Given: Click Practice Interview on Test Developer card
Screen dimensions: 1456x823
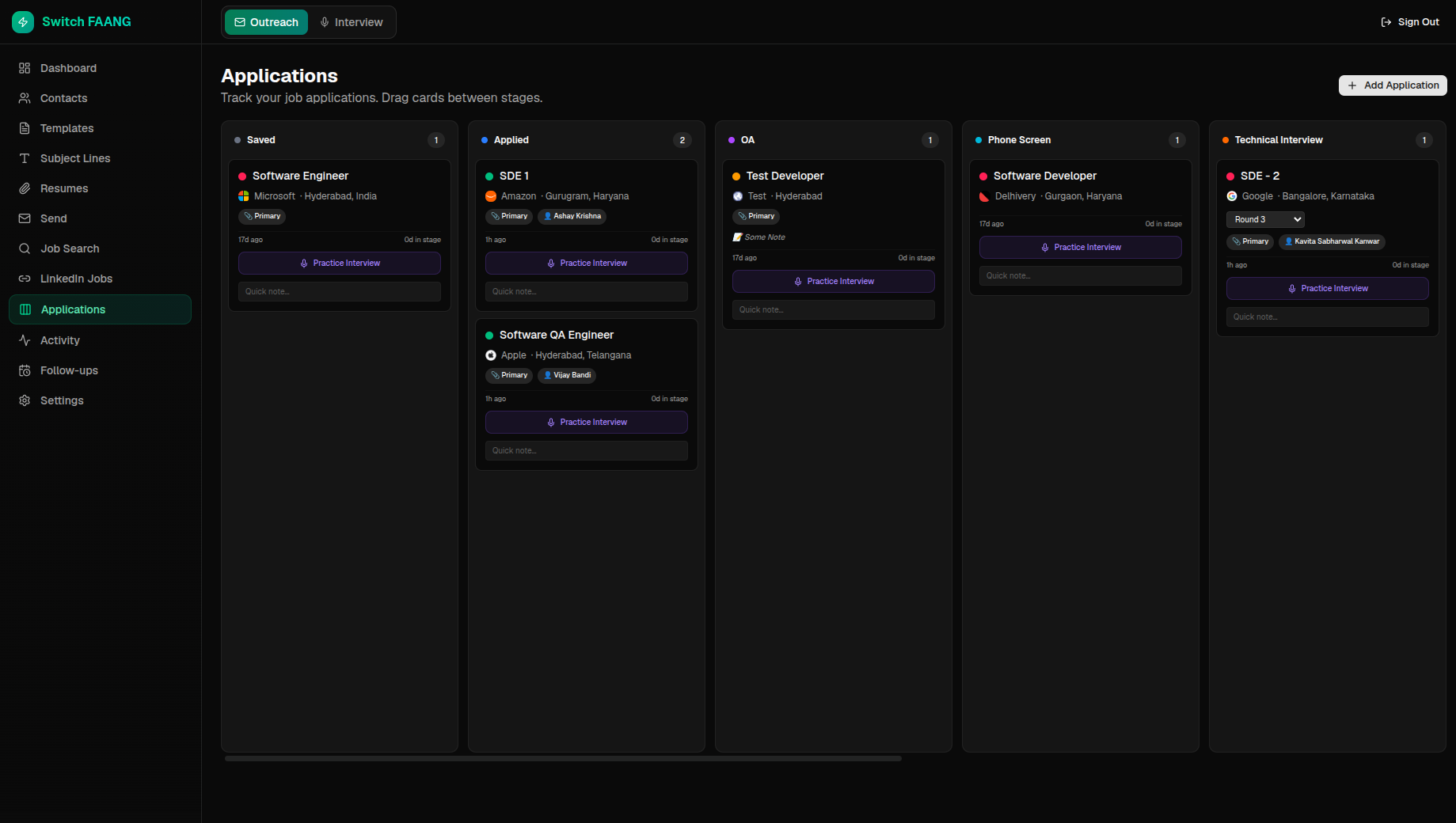Looking at the screenshot, I should click(834, 281).
